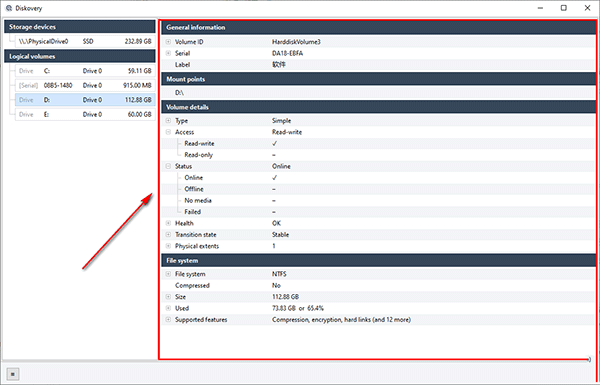Screen dimensions: 600x385
Task: Expand the Health row
Action: 168,223
